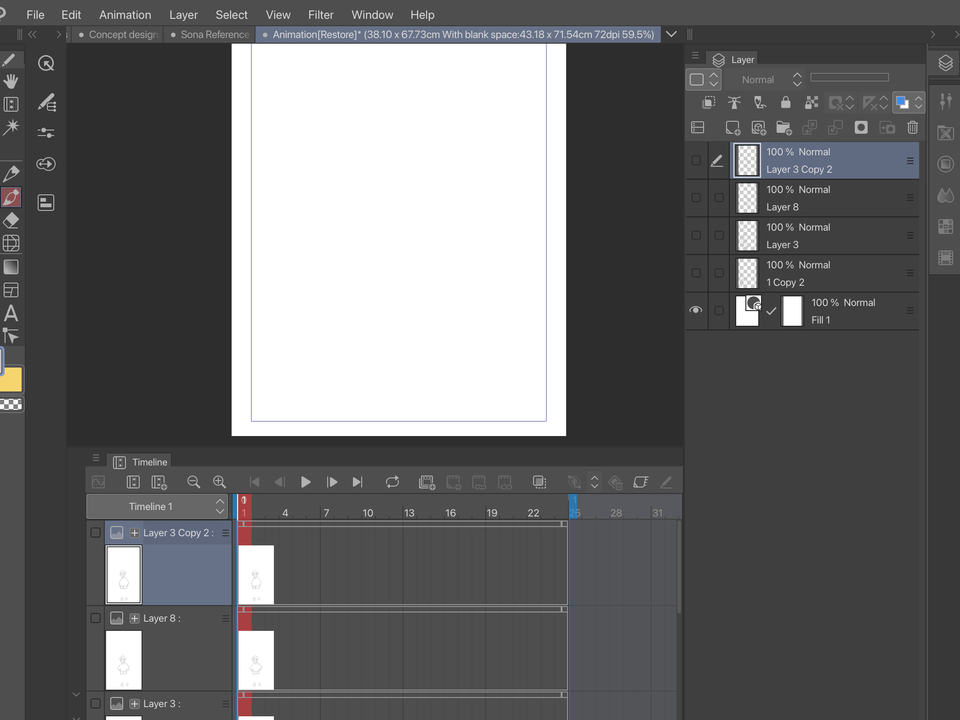Select the Hand move tool
This screenshot has height=720, width=960.
point(11,81)
